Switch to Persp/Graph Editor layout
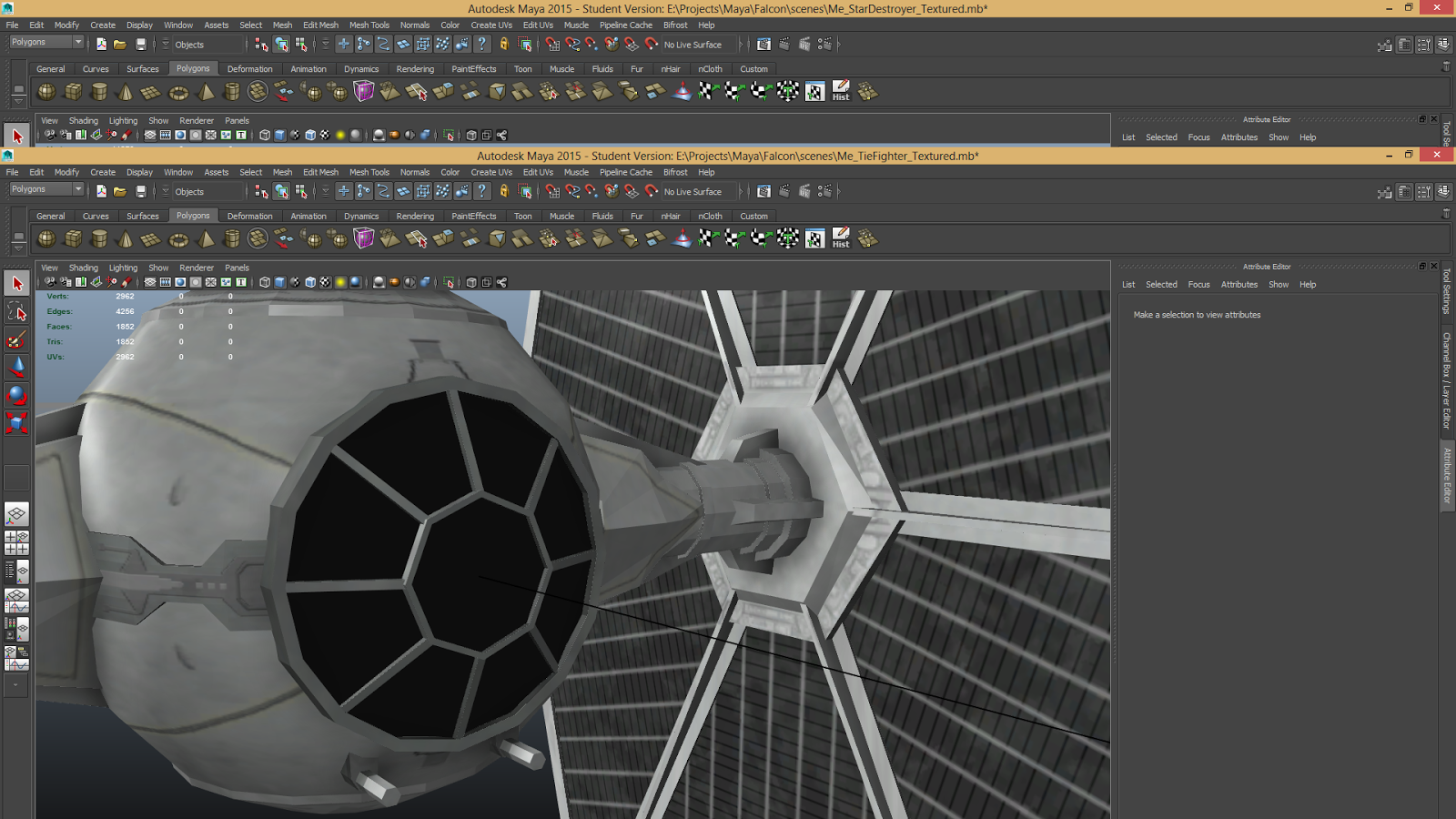Screen dimensions: 1456x819 [16, 600]
